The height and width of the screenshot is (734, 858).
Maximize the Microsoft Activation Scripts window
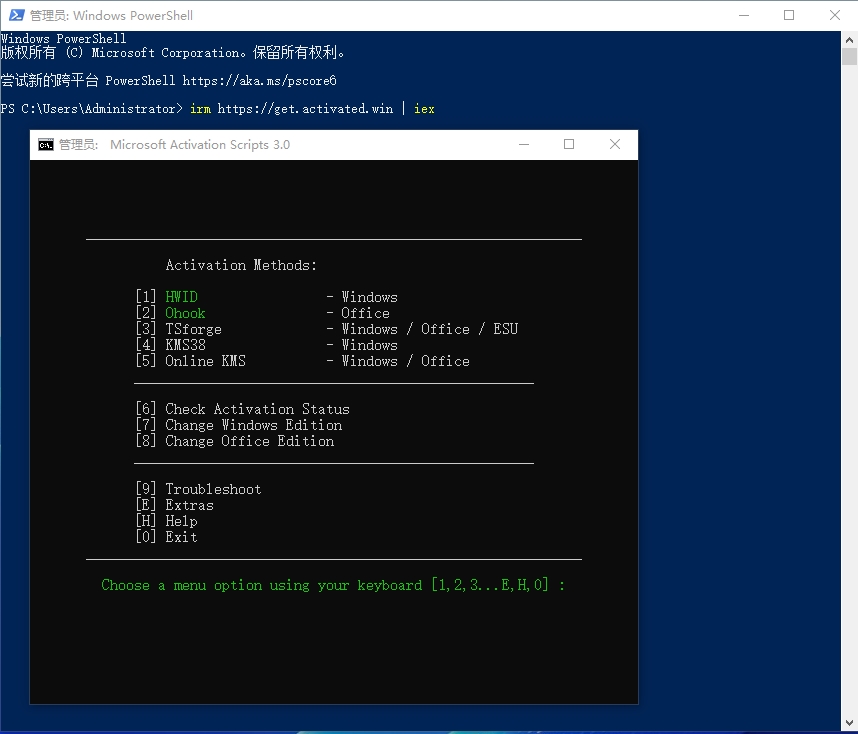(569, 145)
